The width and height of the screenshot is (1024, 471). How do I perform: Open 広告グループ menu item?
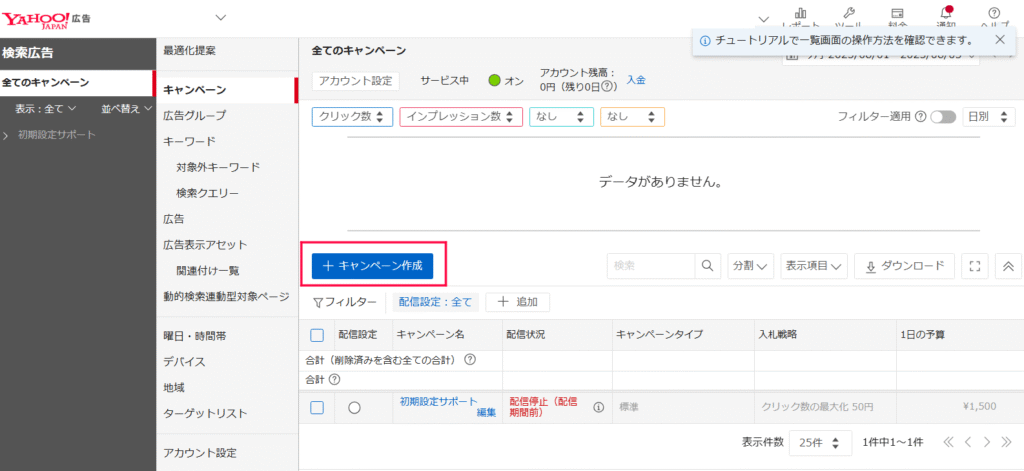pyautogui.click(x=195, y=116)
